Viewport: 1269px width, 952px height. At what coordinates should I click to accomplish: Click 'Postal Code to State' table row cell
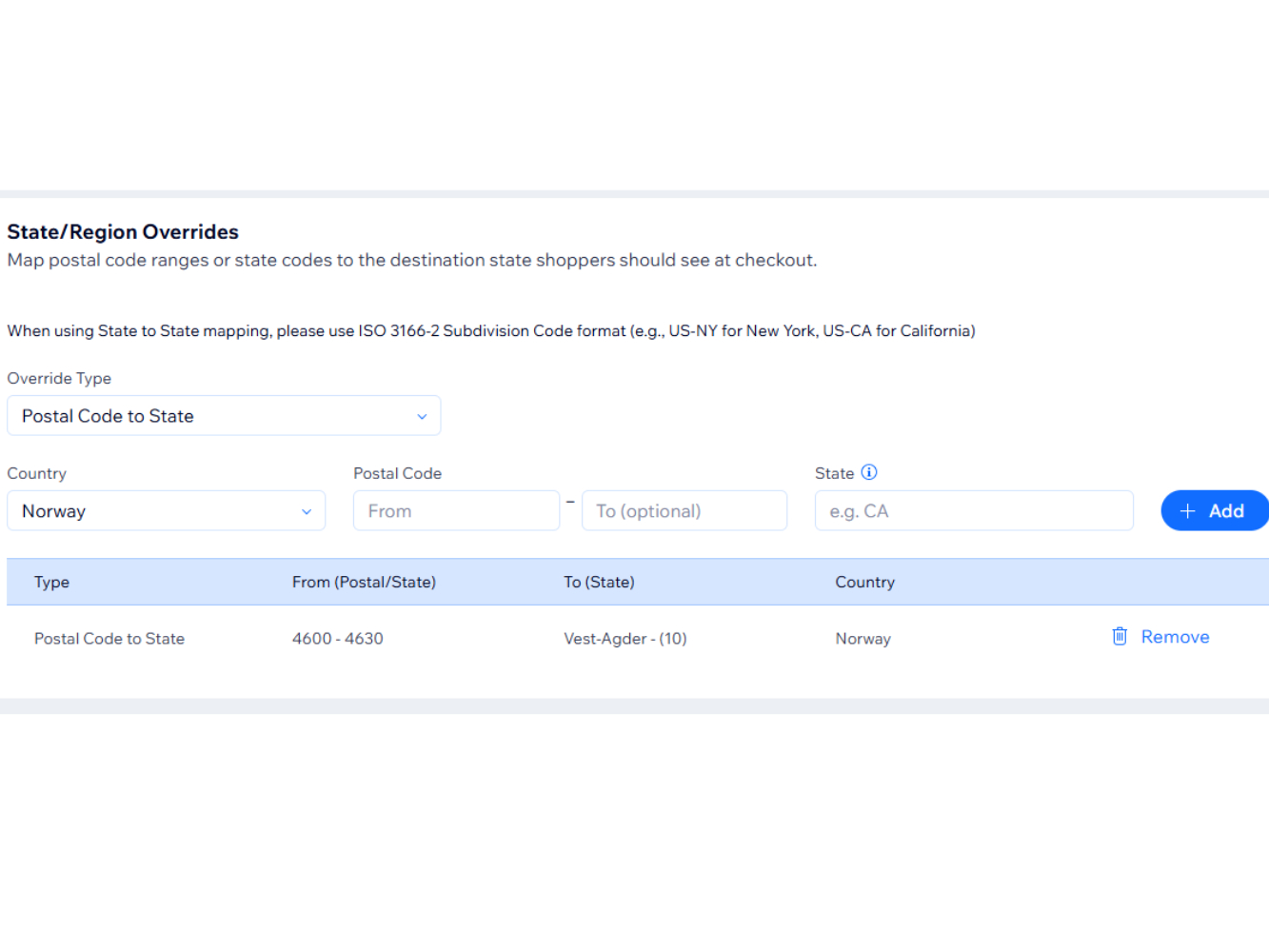[109, 639]
